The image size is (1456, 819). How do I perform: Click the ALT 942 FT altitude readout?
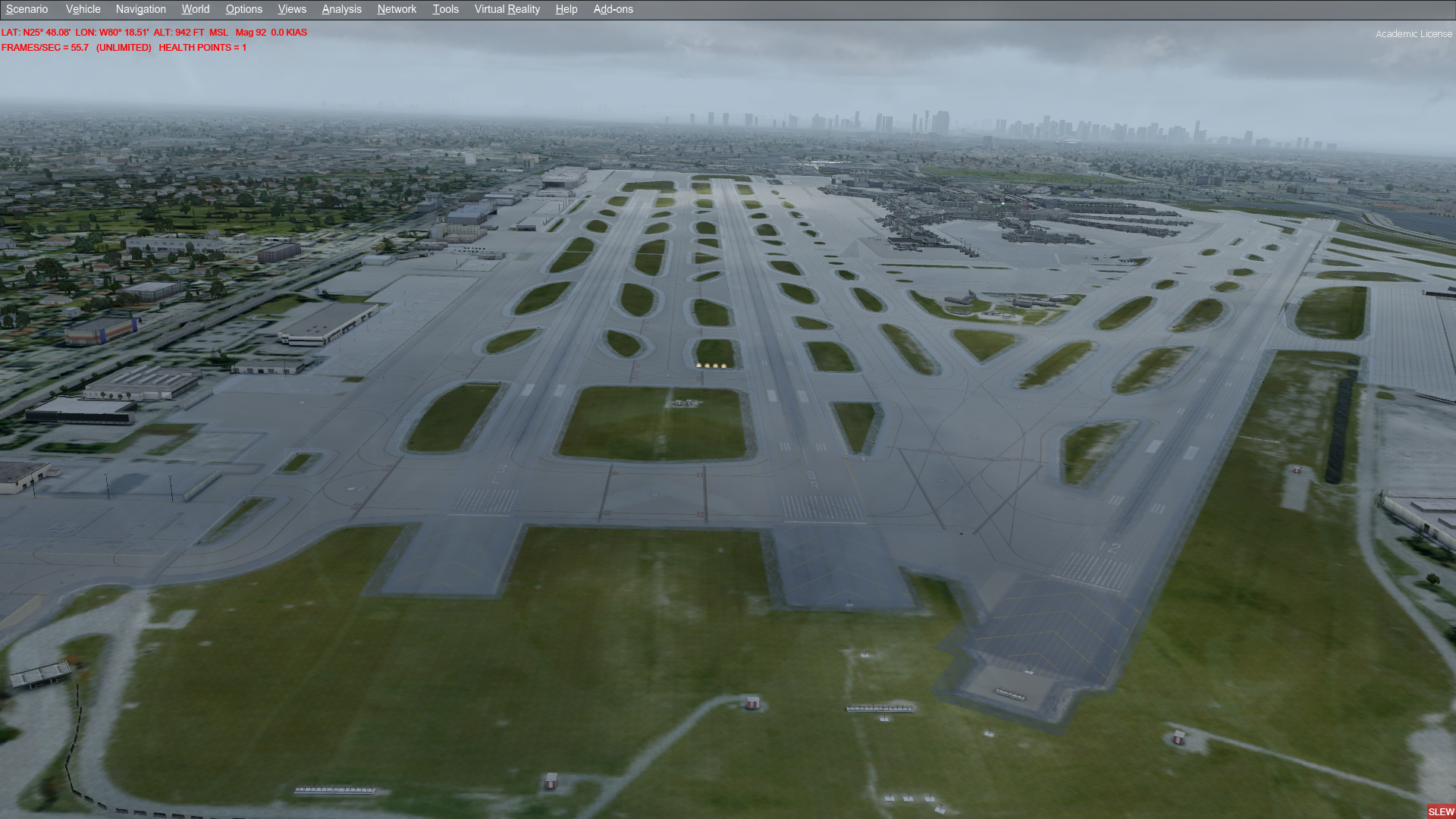[x=178, y=33]
